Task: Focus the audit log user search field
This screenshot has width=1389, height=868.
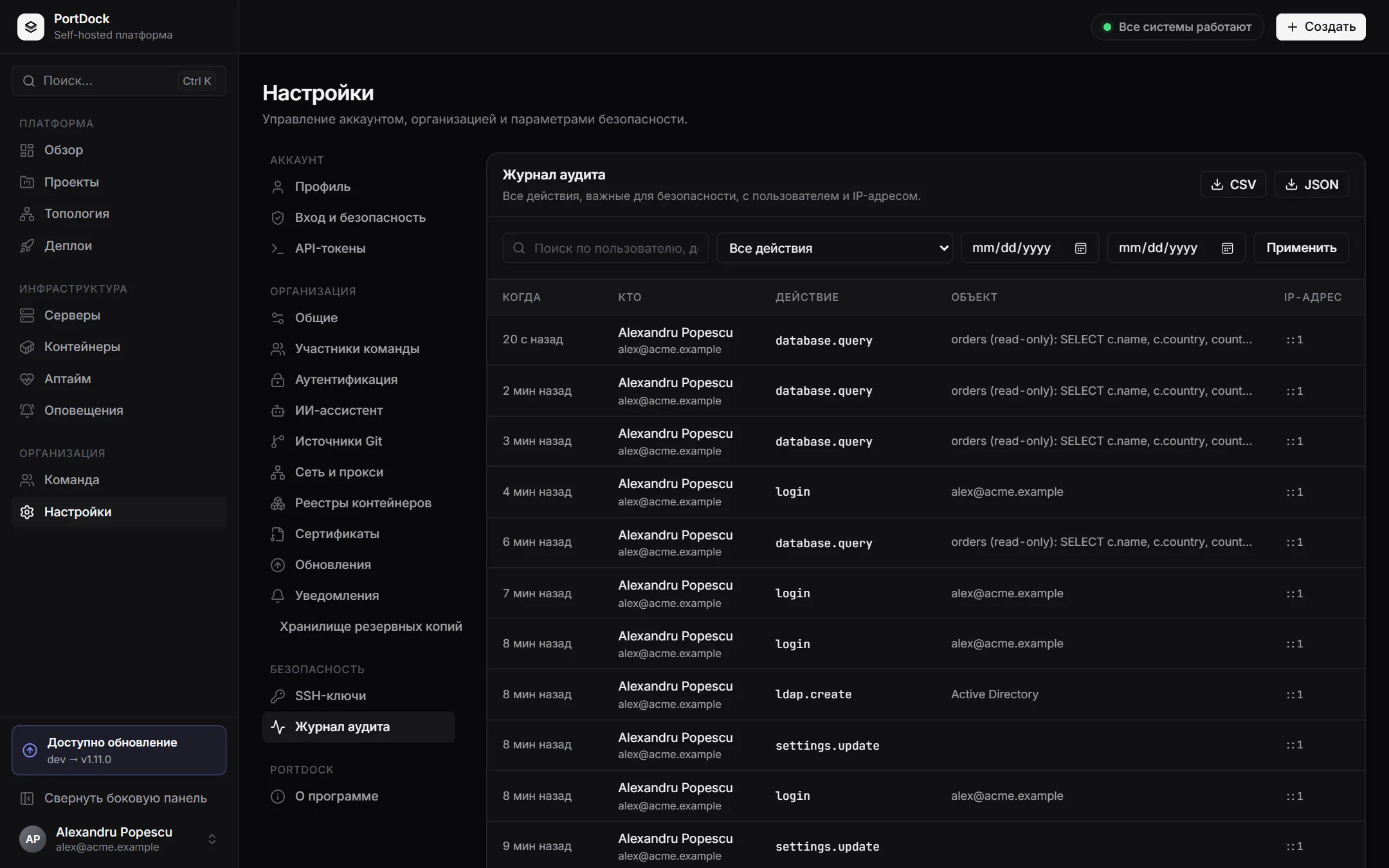Action: (605, 248)
